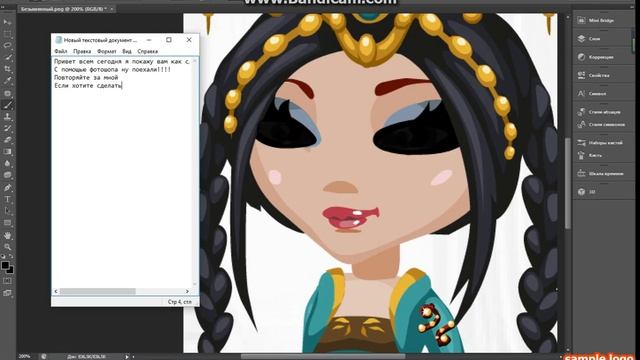Open the Формат menu in Notepad
Screen dimensions: 640x360
(107, 51)
